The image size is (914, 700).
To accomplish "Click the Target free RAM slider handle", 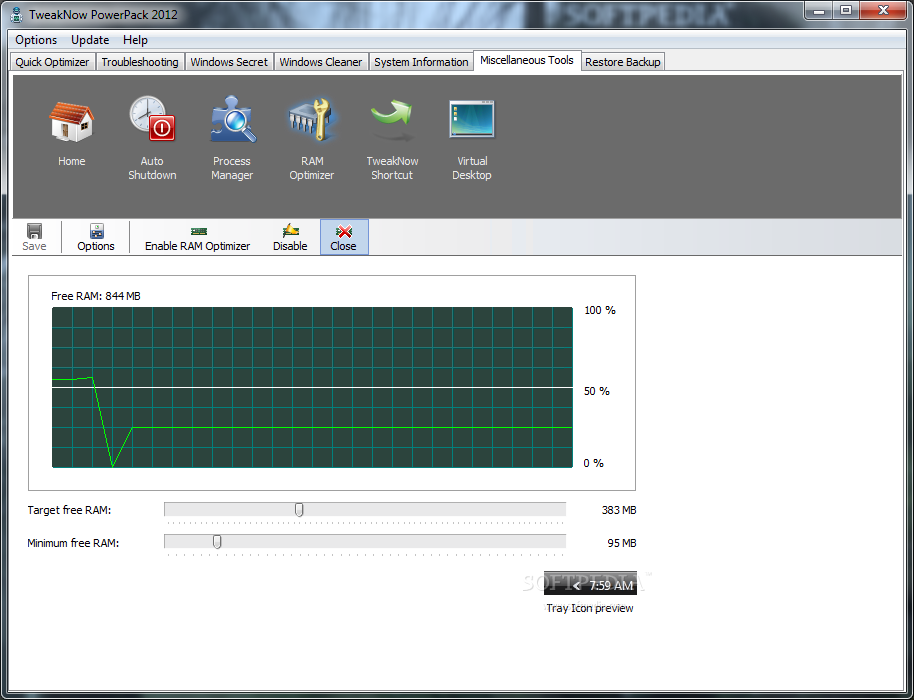I will 299,510.
